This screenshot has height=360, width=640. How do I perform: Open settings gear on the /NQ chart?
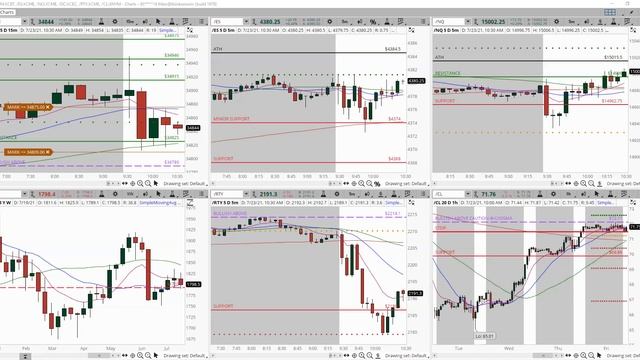[556, 22]
